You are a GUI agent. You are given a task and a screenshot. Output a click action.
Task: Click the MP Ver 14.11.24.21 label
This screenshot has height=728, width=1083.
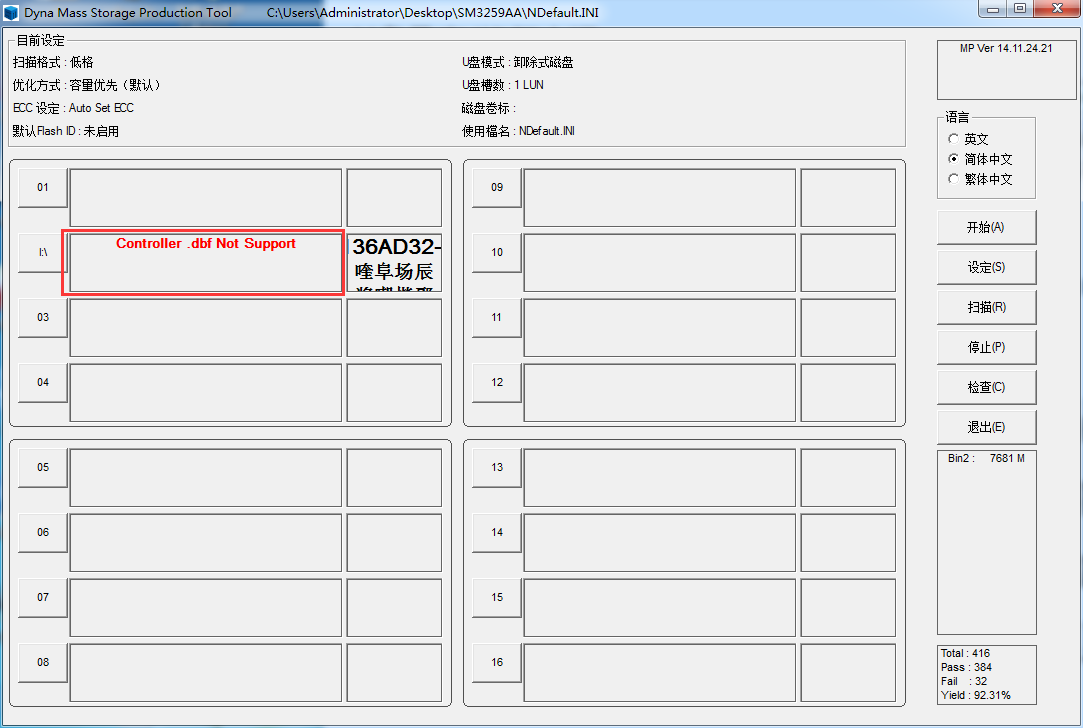pos(1006,48)
